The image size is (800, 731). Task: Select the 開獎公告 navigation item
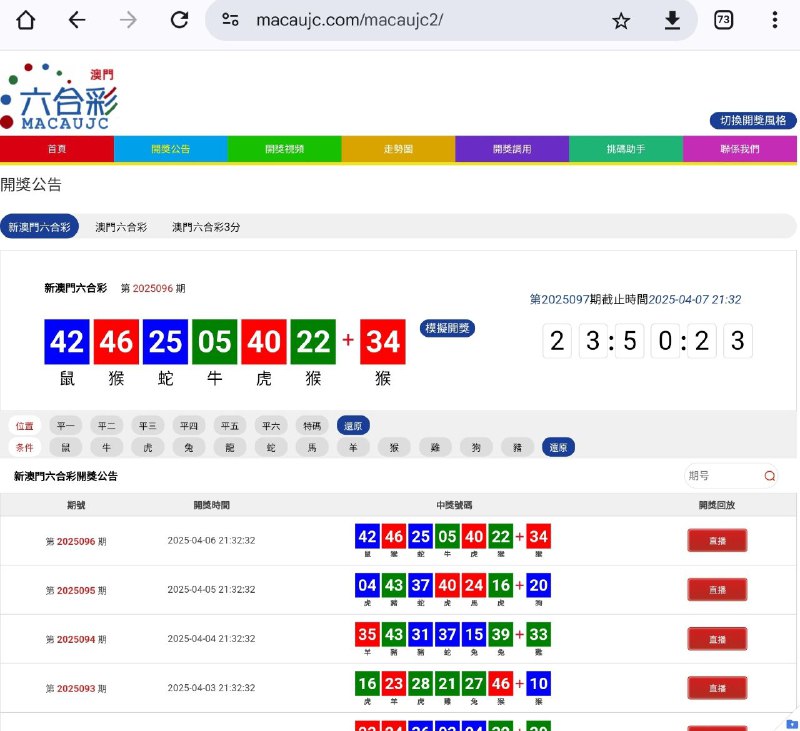[x=170, y=149]
